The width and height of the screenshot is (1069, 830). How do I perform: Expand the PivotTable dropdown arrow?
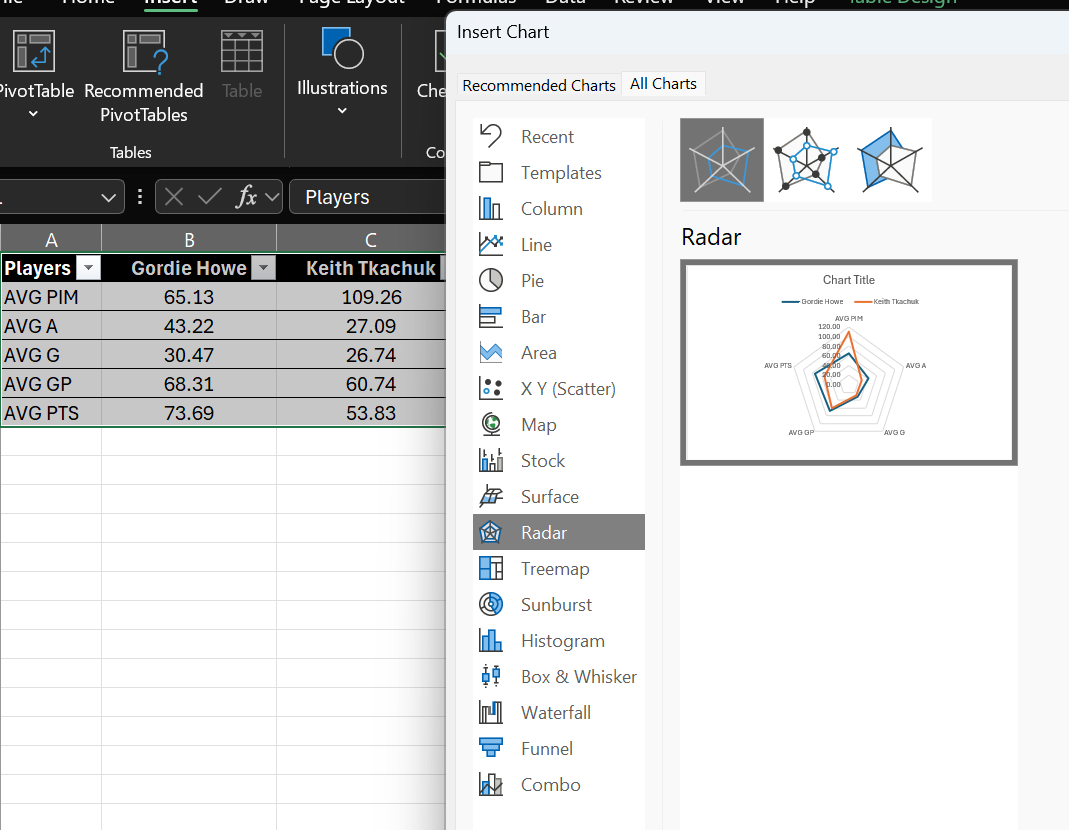click(33, 114)
